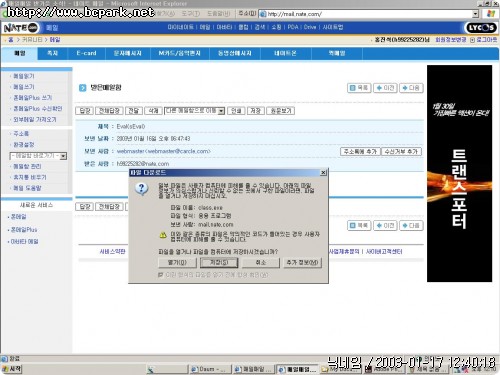Click 회원정보변경 at the top right
The height and width of the screenshot is (375, 500).
pyautogui.click(x=451, y=40)
